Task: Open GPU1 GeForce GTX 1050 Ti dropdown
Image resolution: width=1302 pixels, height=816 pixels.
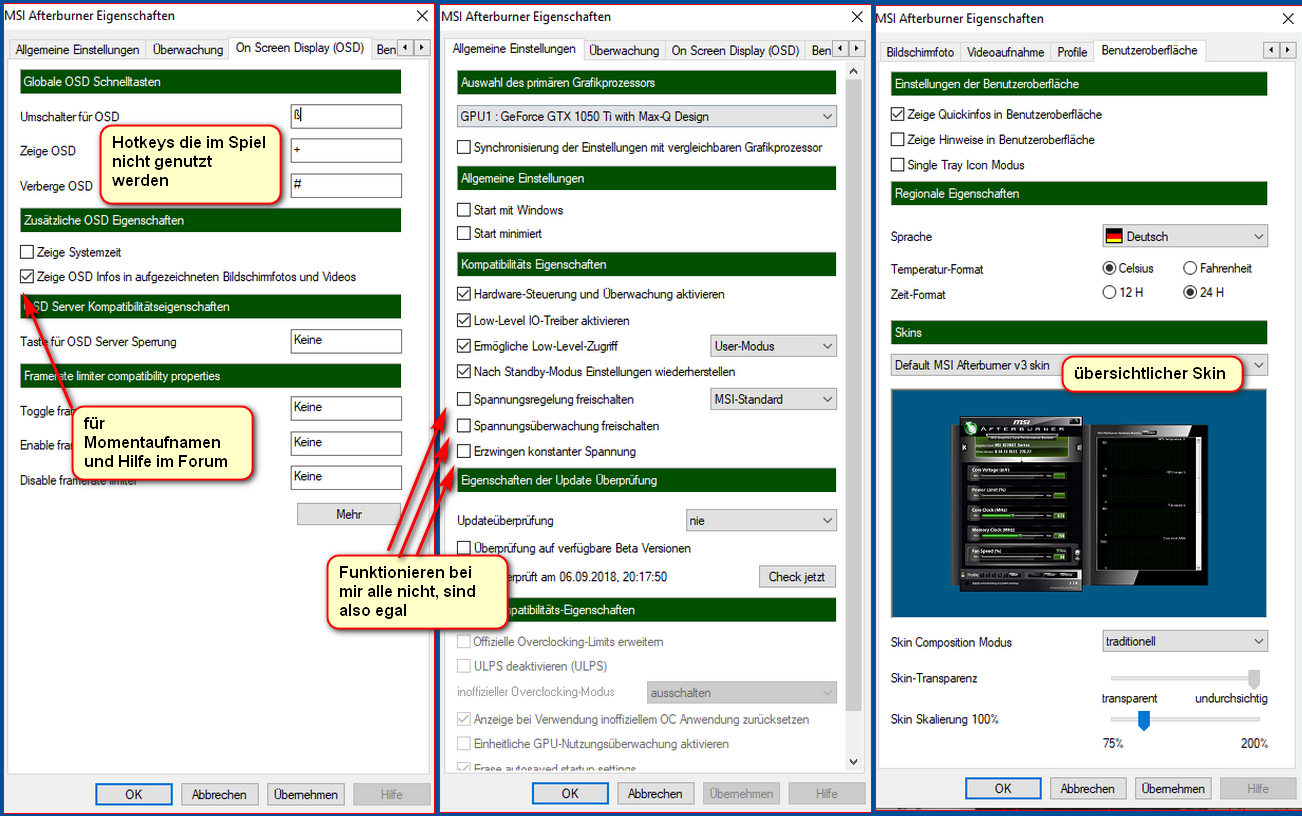Action: (647, 116)
